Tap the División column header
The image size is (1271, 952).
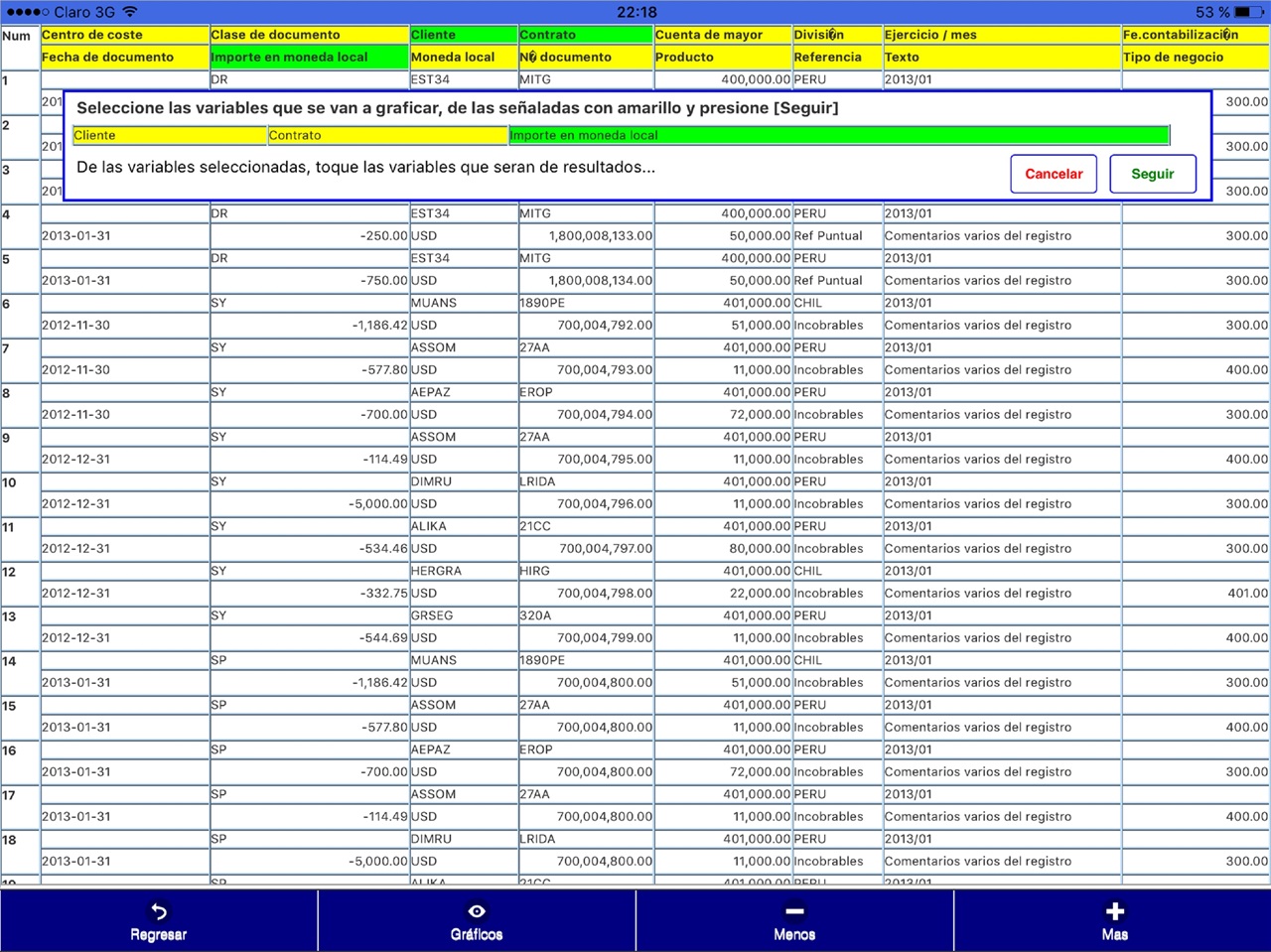tap(837, 35)
